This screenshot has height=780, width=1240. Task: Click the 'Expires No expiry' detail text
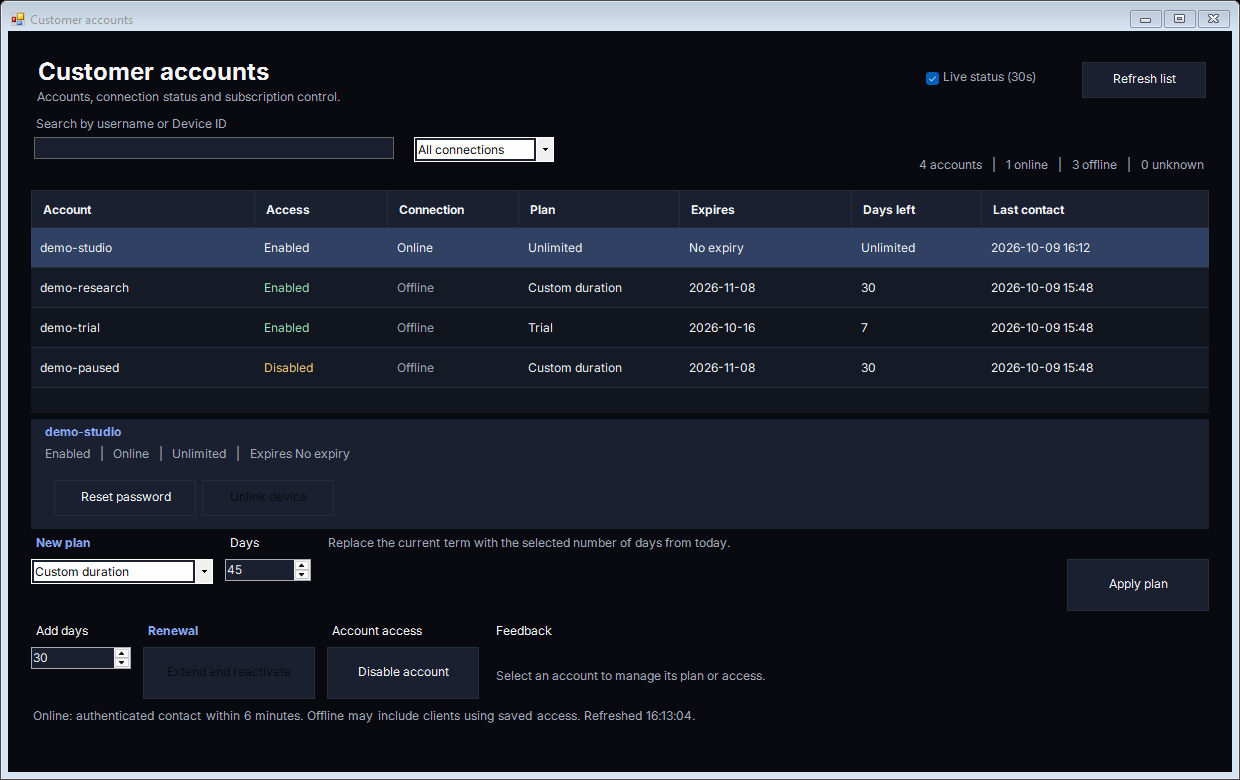[x=300, y=454]
